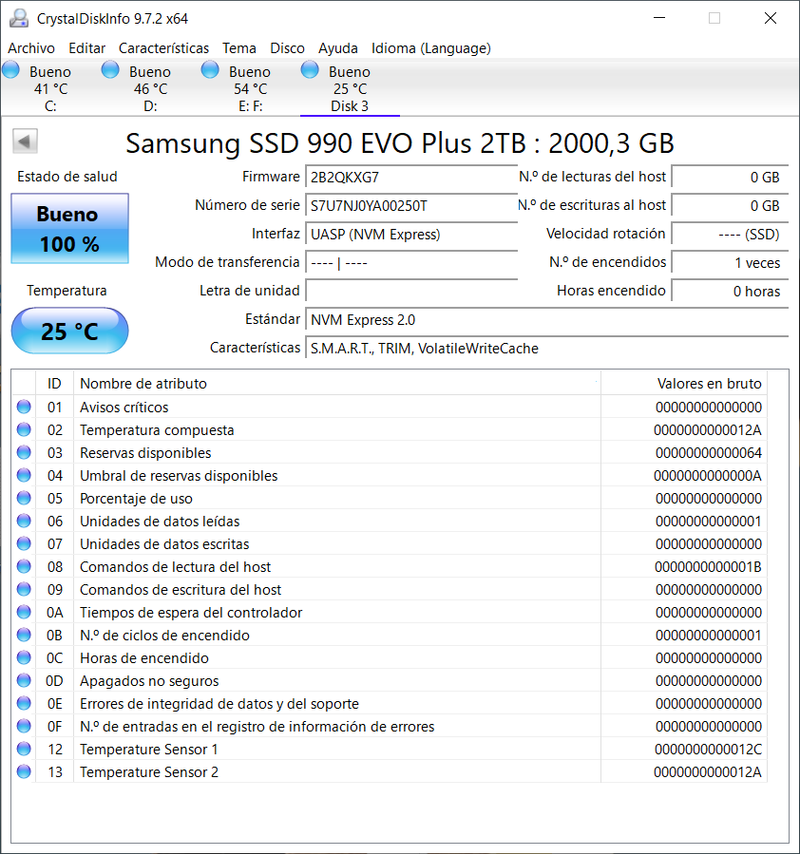Click status dot for Errores de integridad row

(x=23, y=704)
